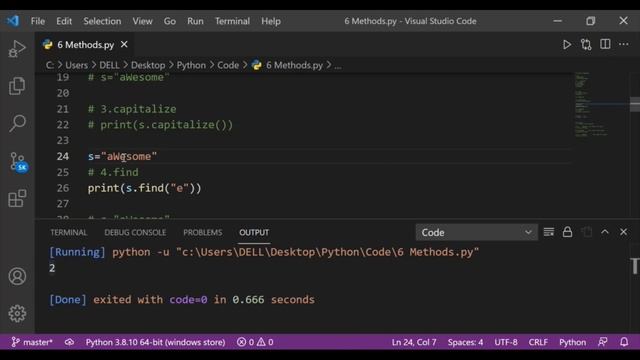Open notifications bell icon
The width and height of the screenshot is (640, 360).
pyautogui.click(x=624, y=342)
